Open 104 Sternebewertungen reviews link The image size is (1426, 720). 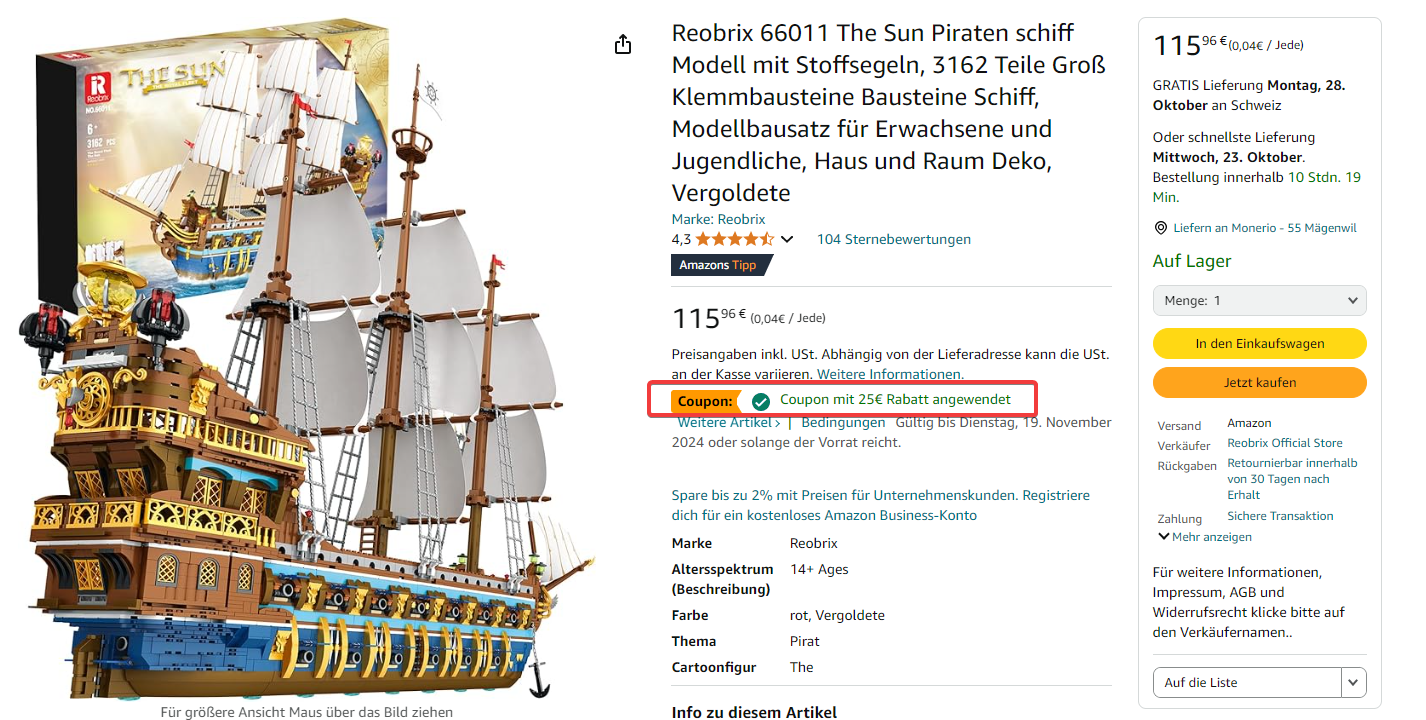pyautogui.click(x=893, y=240)
